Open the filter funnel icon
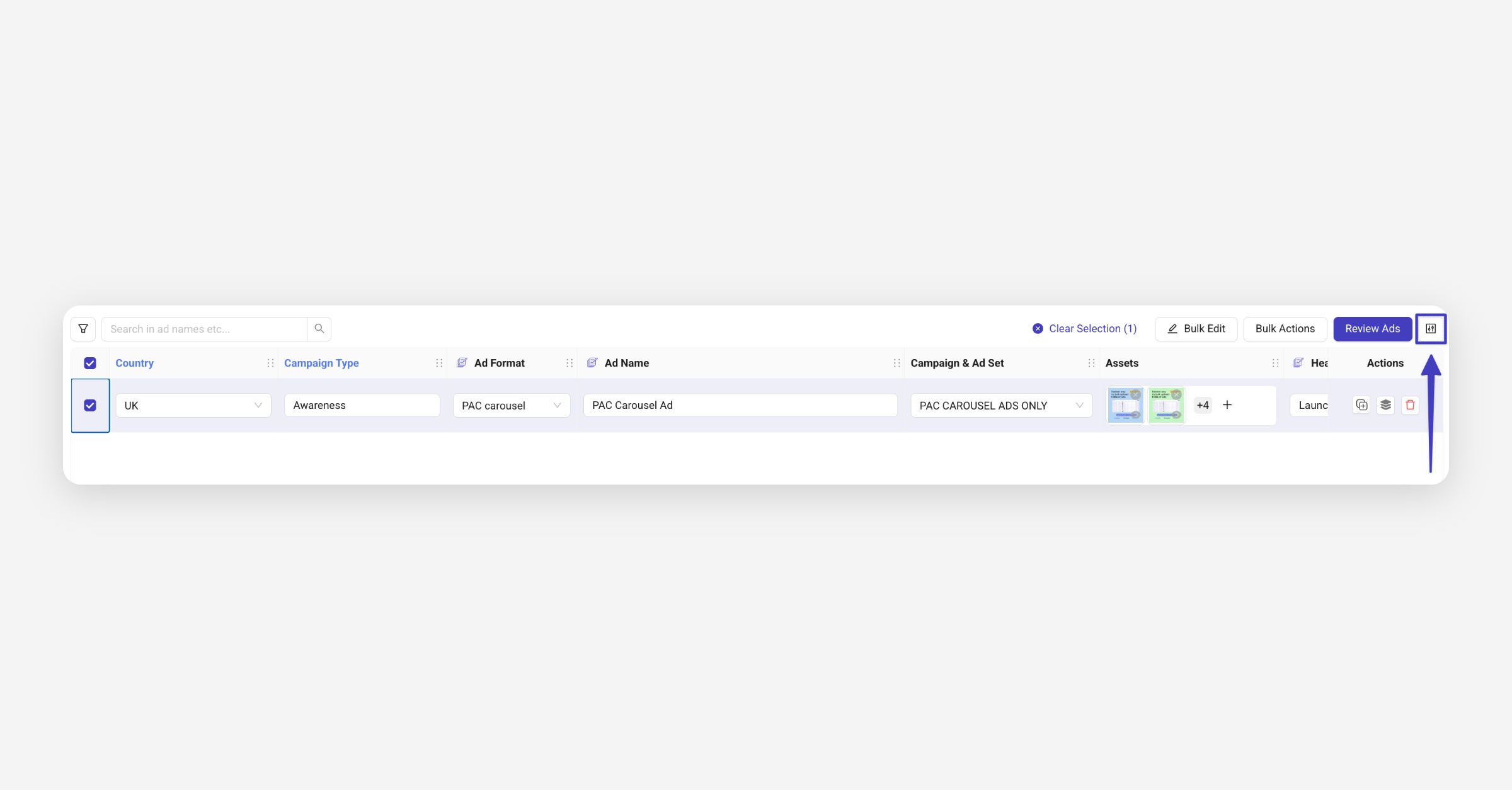 click(83, 329)
